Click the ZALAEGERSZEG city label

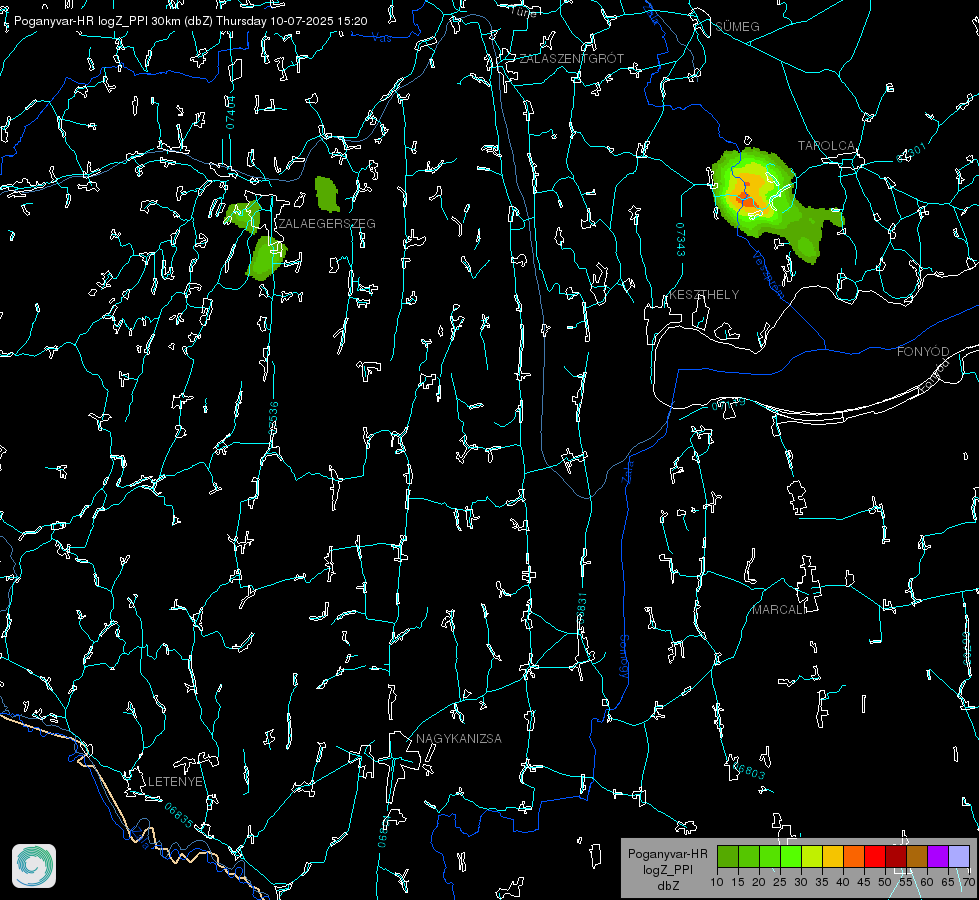(x=327, y=224)
